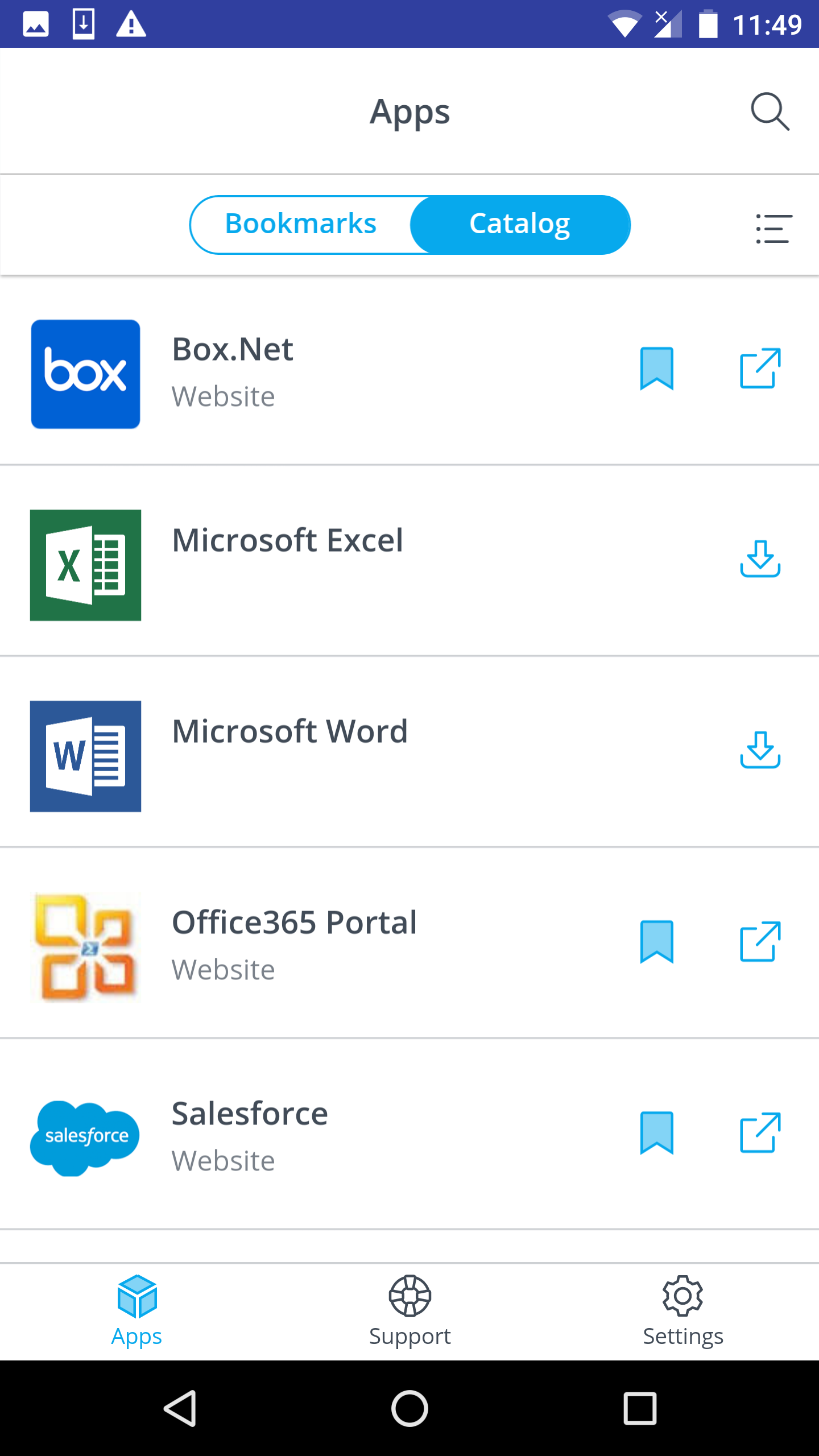Viewport: 819px width, 1456px height.
Task: Tap the "Website" label under Box.Net
Action: click(x=224, y=396)
